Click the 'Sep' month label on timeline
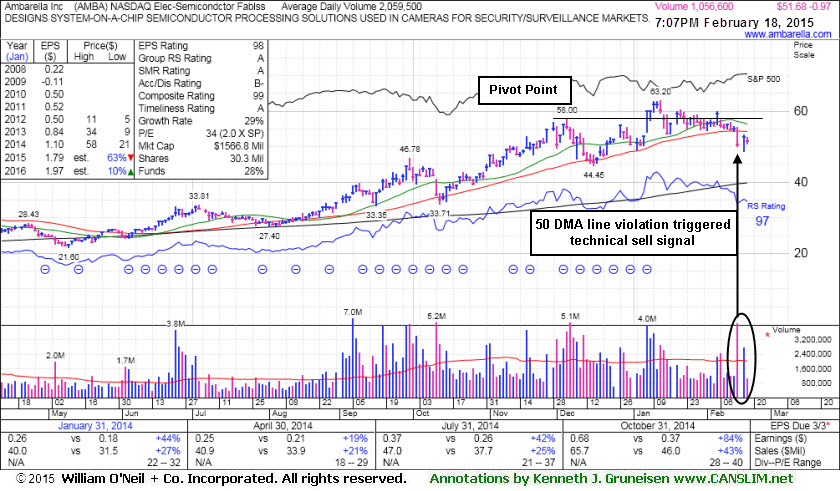The height and width of the screenshot is (491, 840). click(x=350, y=413)
